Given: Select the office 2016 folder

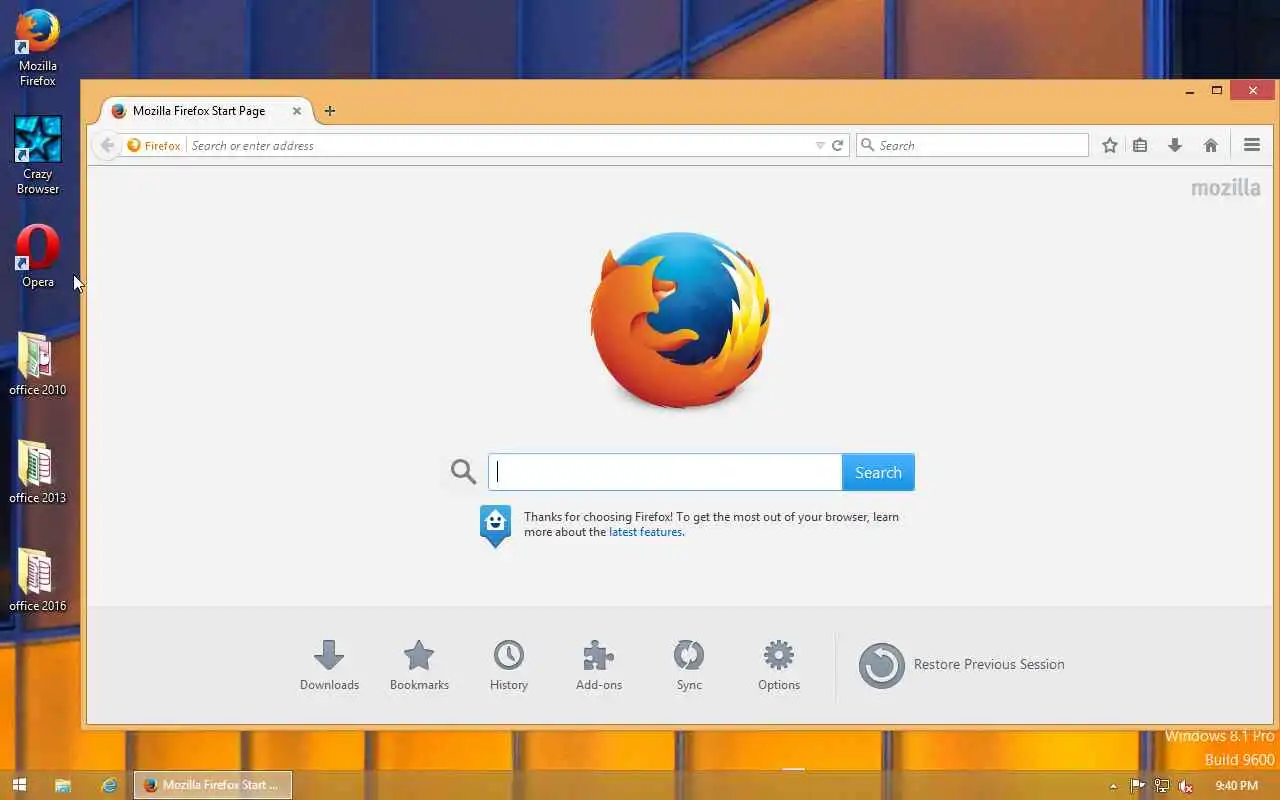Looking at the screenshot, I should point(38,580).
